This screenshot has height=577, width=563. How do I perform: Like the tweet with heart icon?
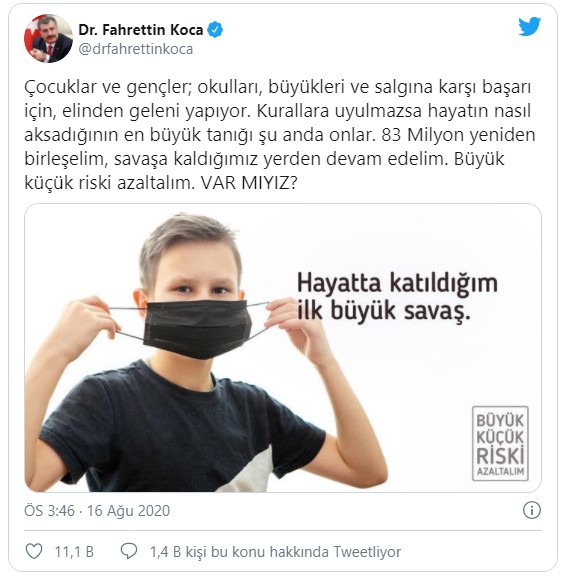(34, 552)
